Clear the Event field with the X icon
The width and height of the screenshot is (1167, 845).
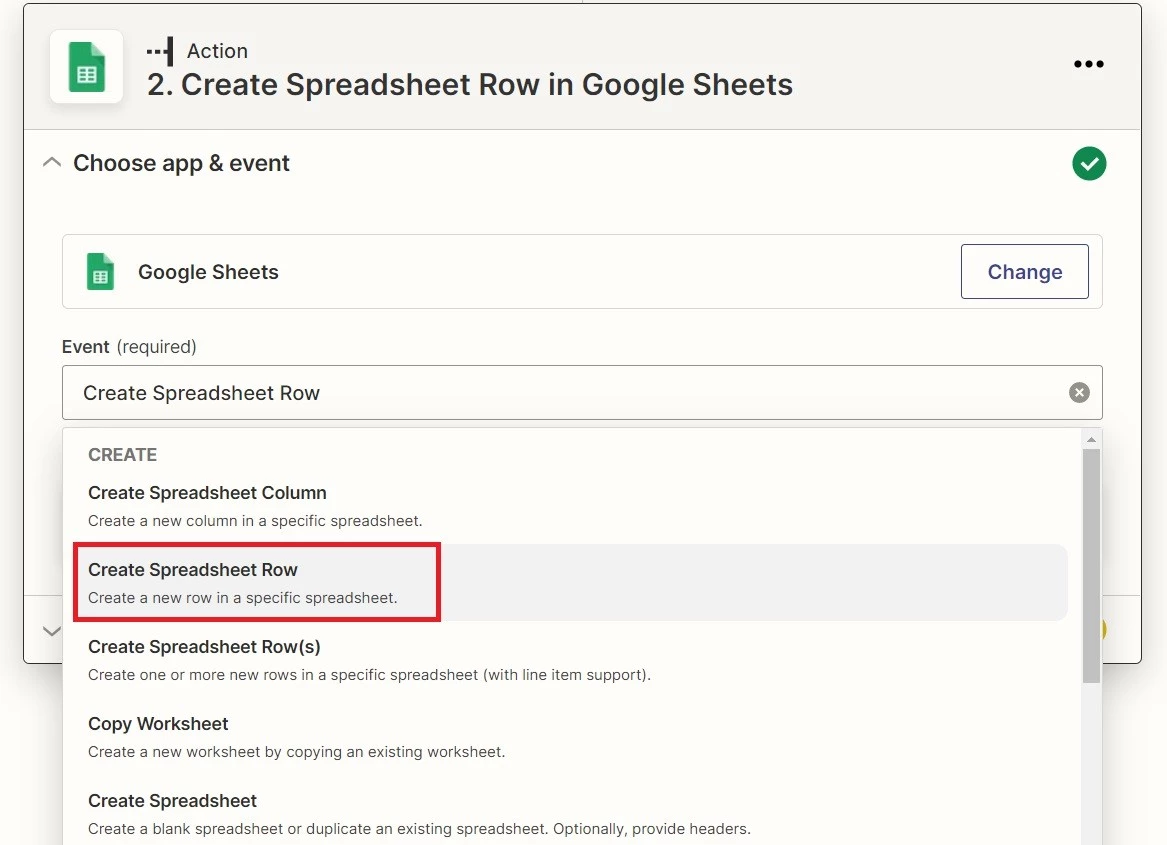(x=1079, y=392)
